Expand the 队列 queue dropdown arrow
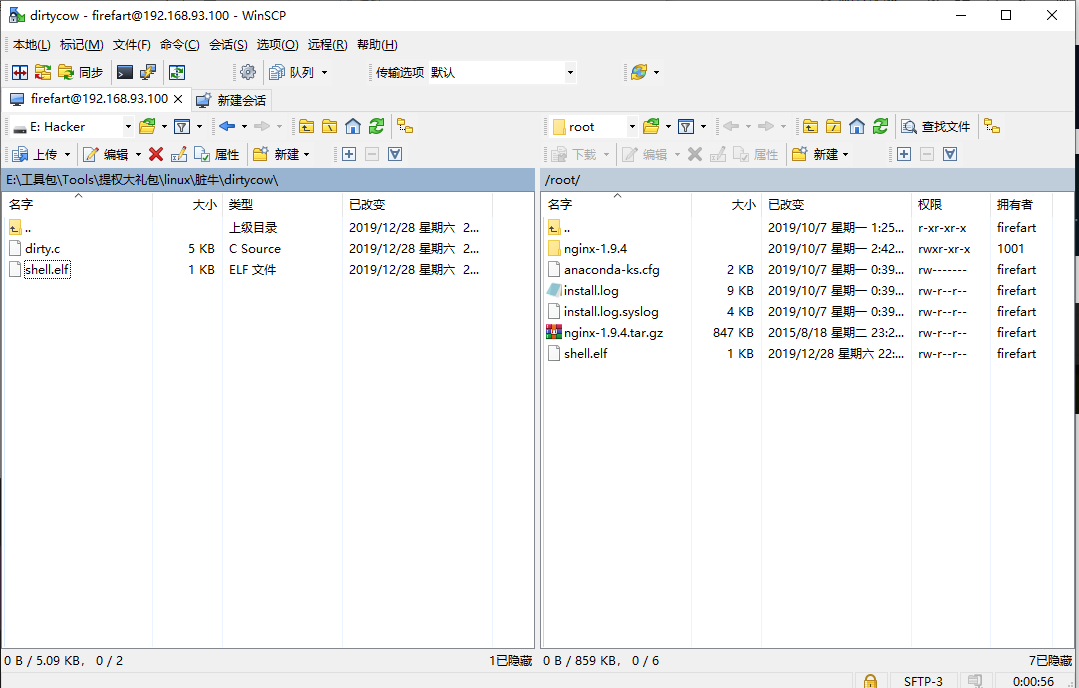1079x688 pixels. pyautogui.click(x=325, y=72)
